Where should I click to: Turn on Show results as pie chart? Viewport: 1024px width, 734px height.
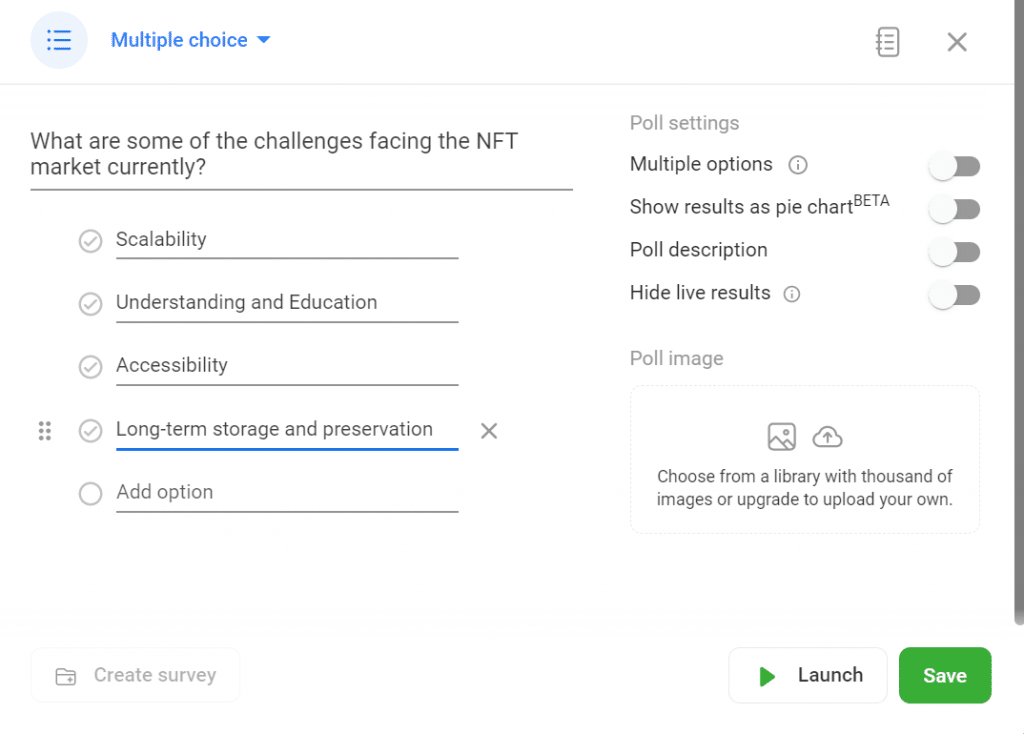click(x=954, y=209)
